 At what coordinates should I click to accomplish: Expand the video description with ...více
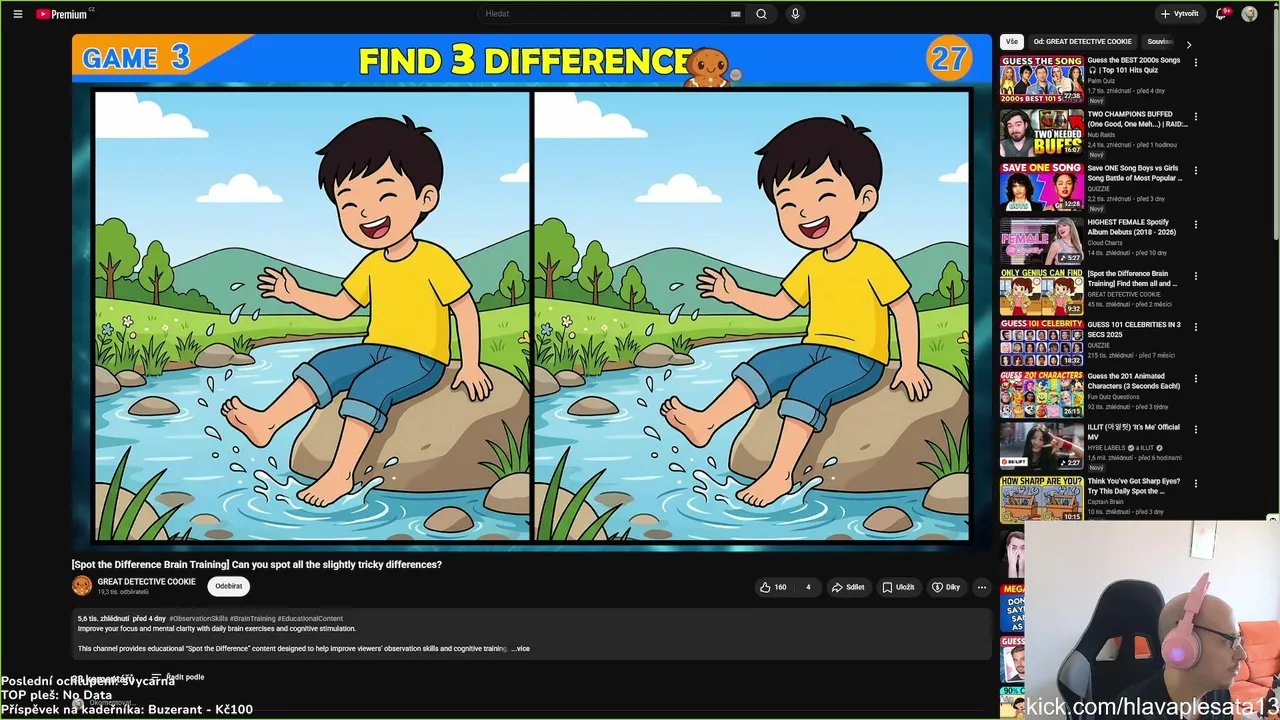[521, 649]
